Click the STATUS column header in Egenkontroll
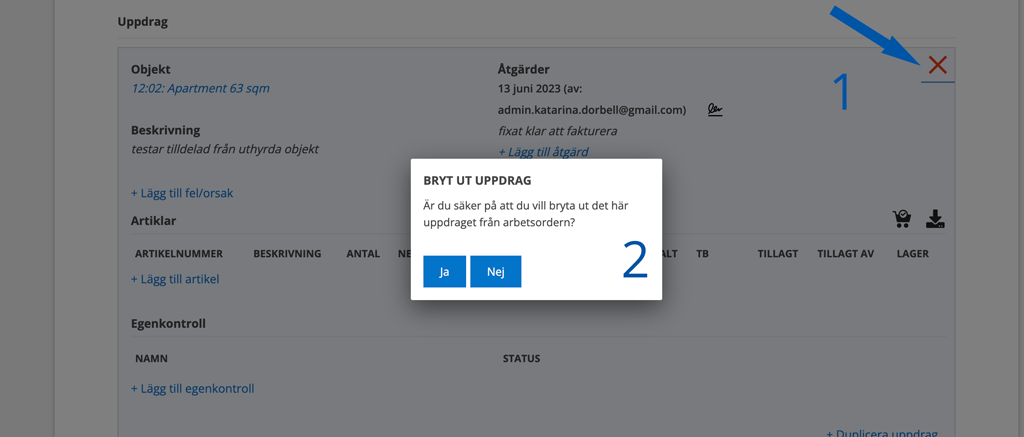This screenshot has height=437, width=1024. [x=521, y=359]
